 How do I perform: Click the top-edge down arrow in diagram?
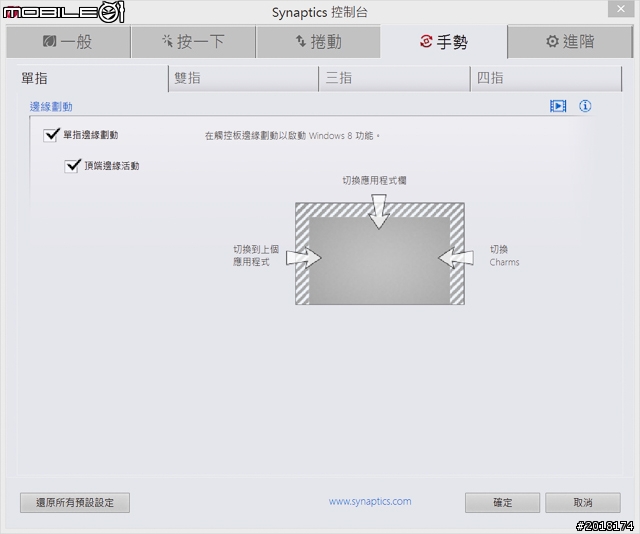click(x=379, y=211)
